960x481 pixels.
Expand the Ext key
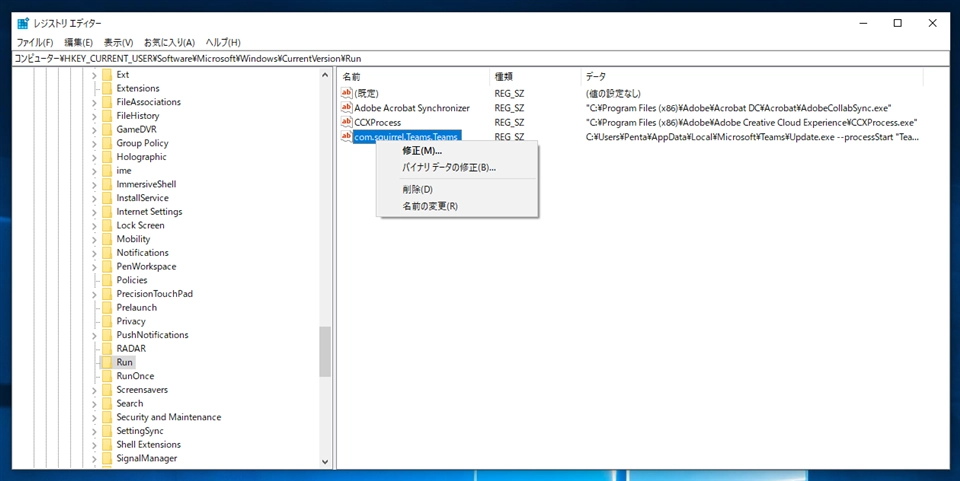click(94, 75)
